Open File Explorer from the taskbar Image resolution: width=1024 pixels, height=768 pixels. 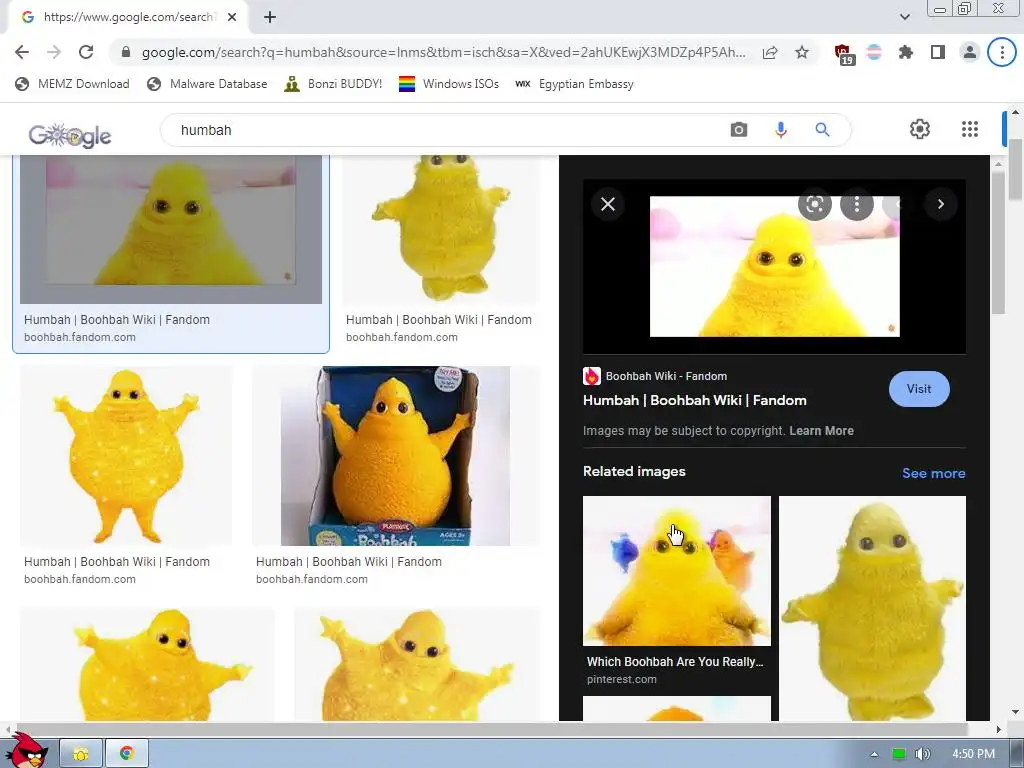tap(80, 754)
